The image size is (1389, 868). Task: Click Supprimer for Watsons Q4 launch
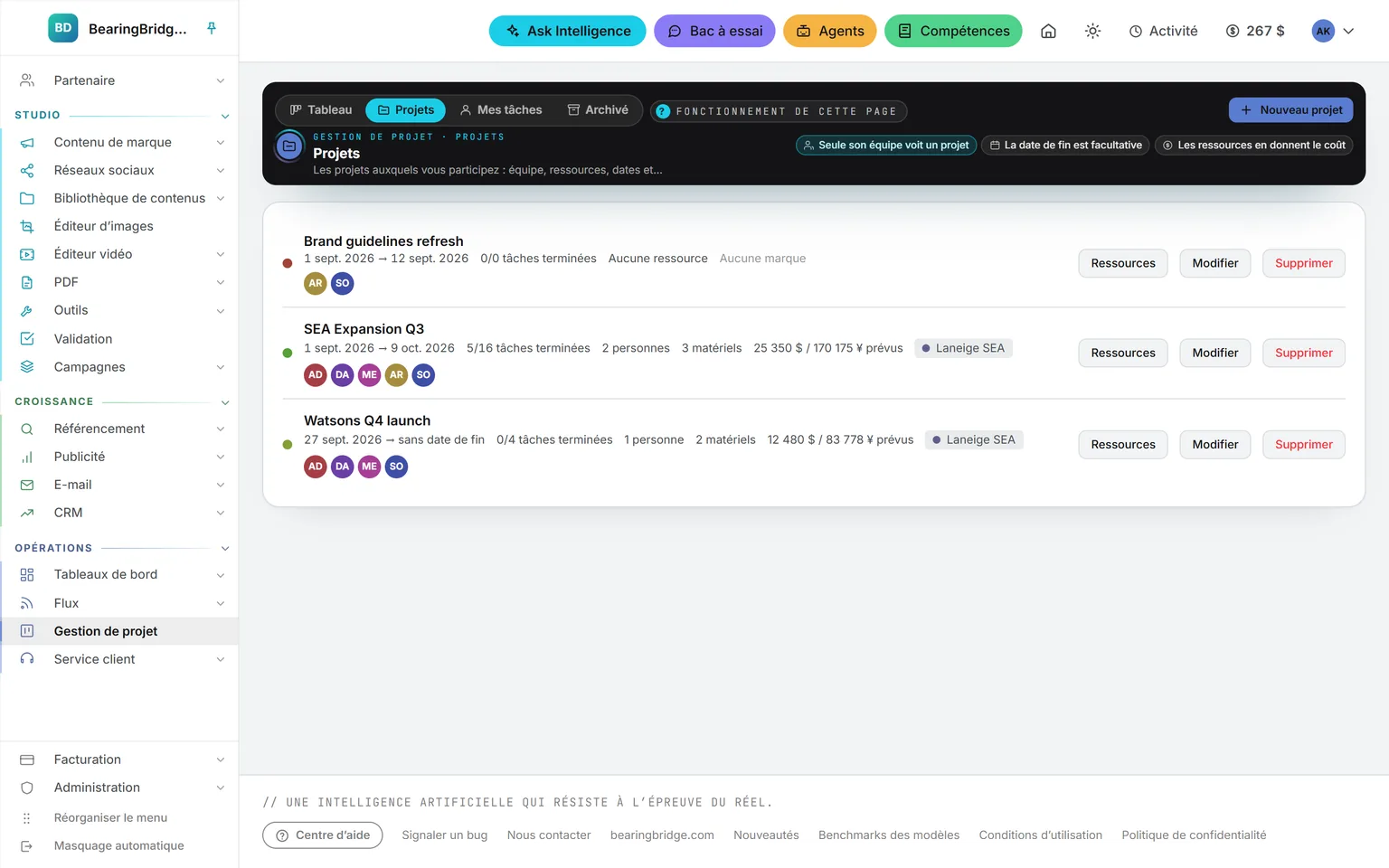[1303, 444]
